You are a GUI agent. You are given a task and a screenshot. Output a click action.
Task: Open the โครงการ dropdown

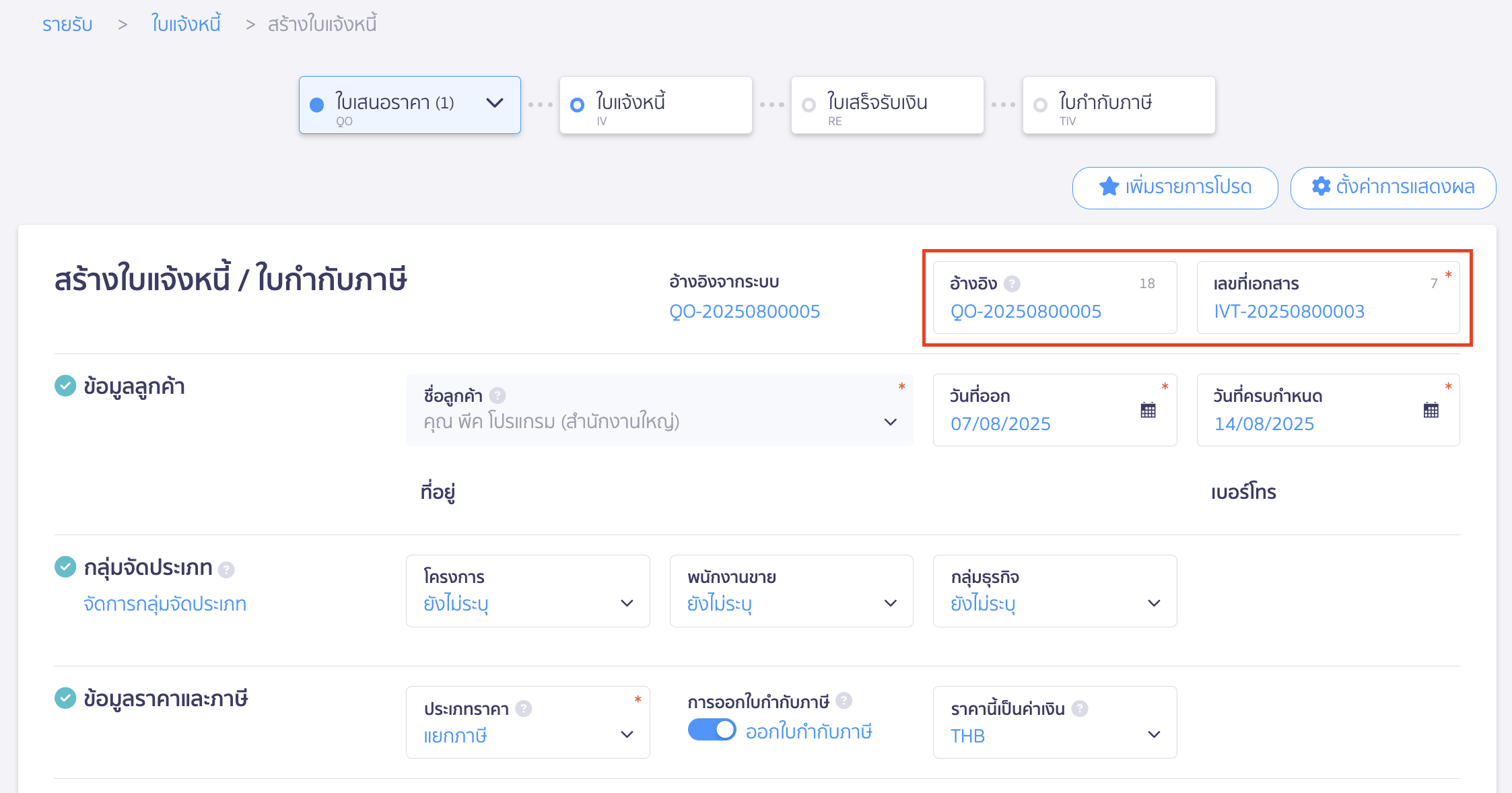(528, 591)
